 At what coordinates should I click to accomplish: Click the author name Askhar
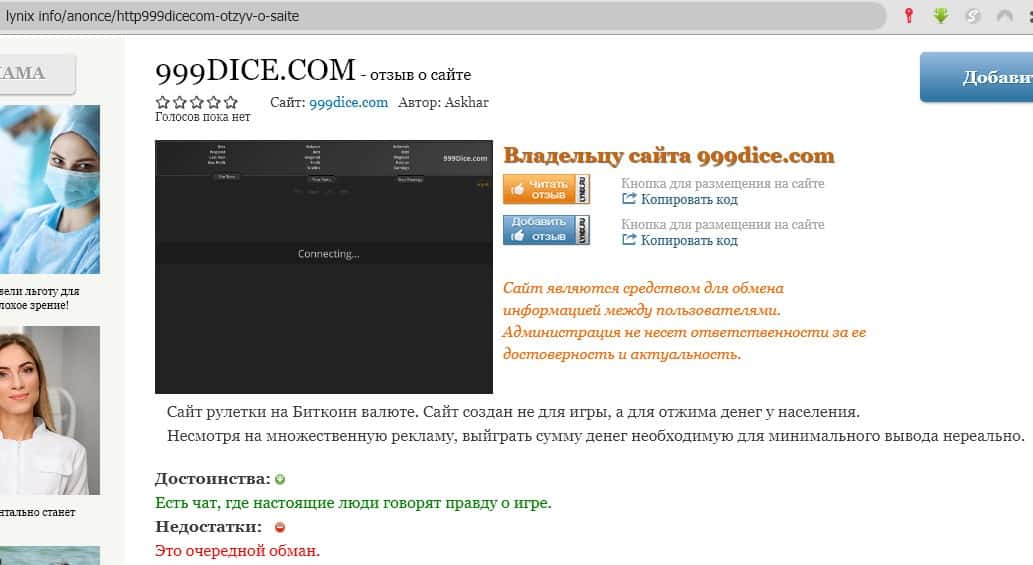(x=466, y=102)
